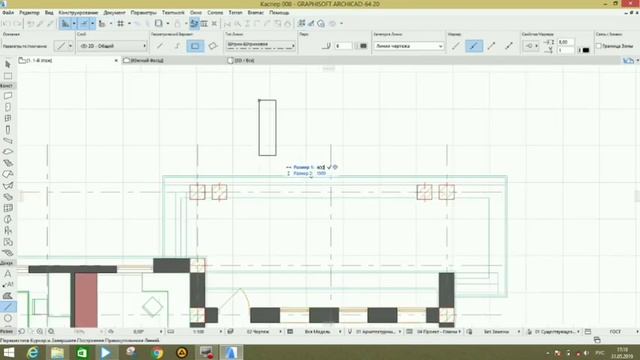The image size is (640, 360).
Task: Open the Окно menu
Action: [196, 13]
